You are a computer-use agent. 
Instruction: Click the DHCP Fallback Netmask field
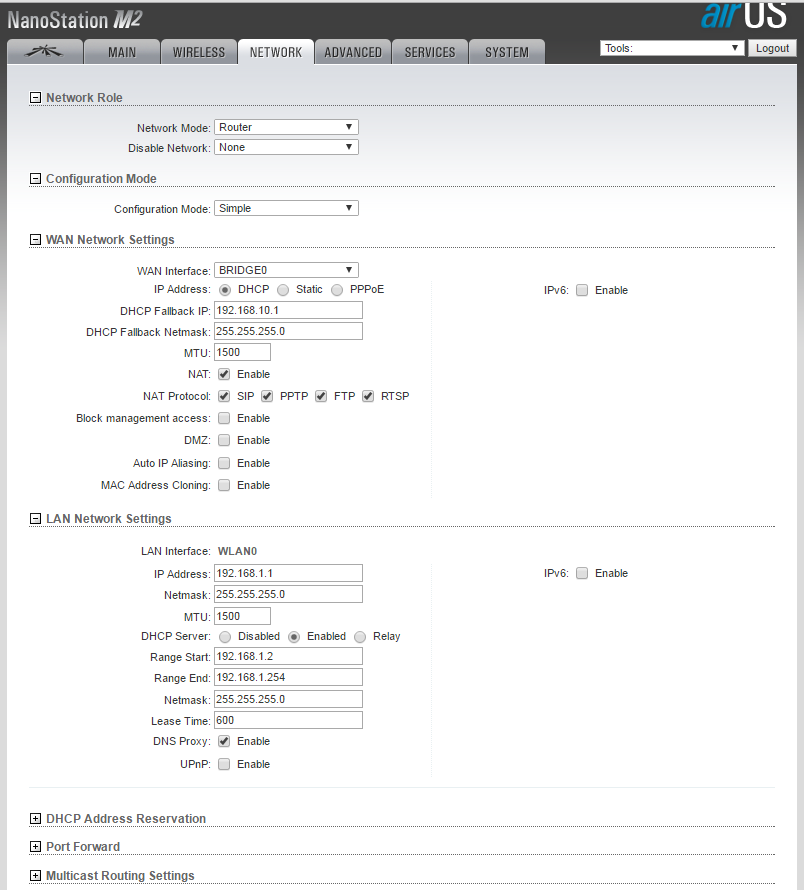coord(288,331)
